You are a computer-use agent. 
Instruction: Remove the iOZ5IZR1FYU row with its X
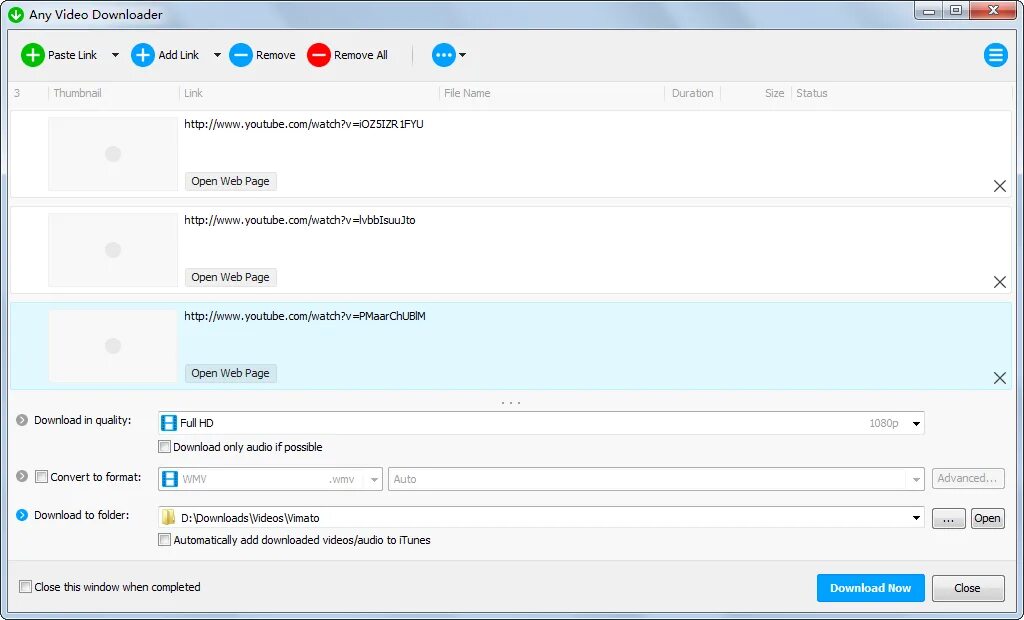tap(999, 186)
